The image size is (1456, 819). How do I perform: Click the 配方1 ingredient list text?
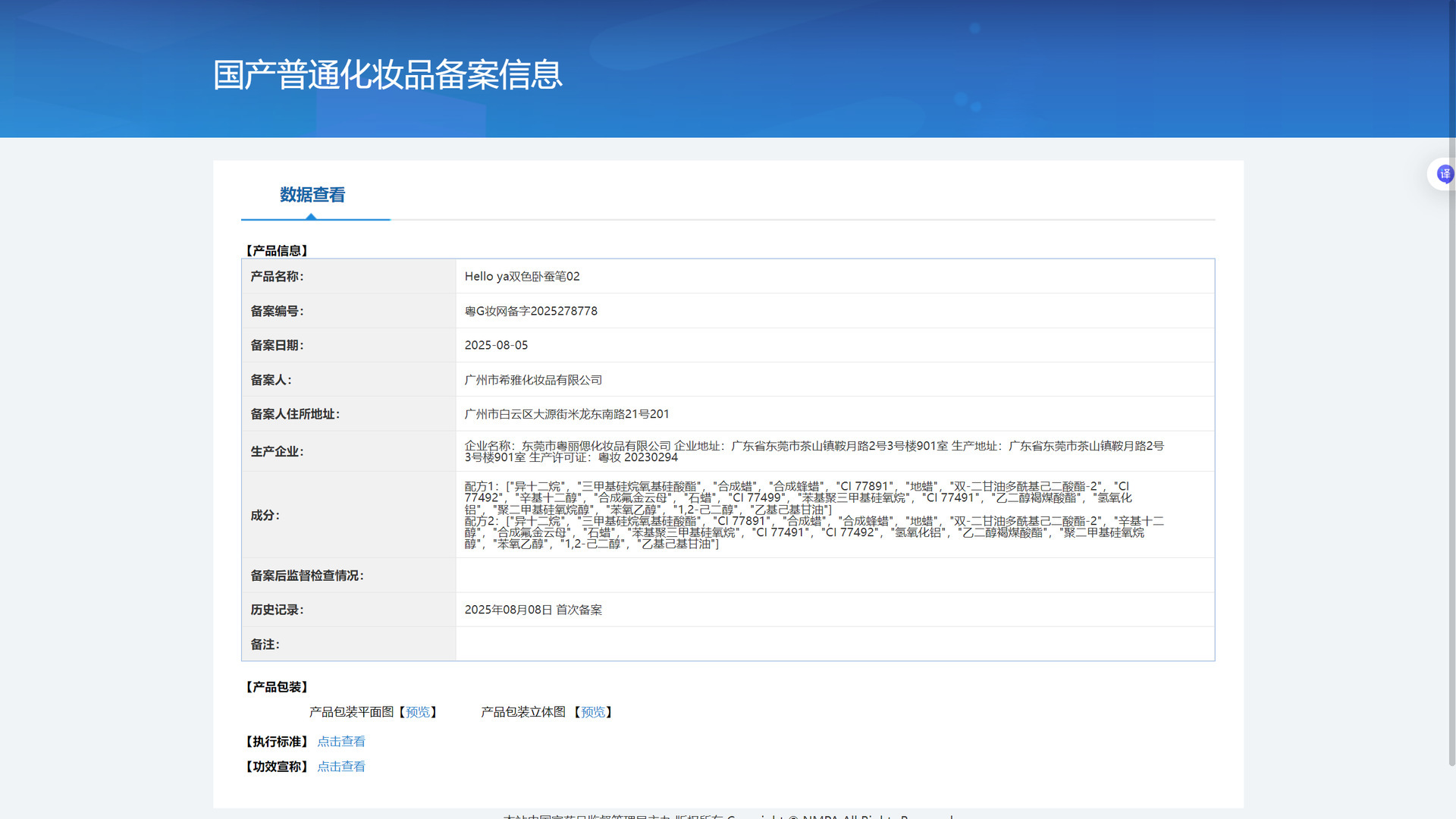(x=798, y=498)
